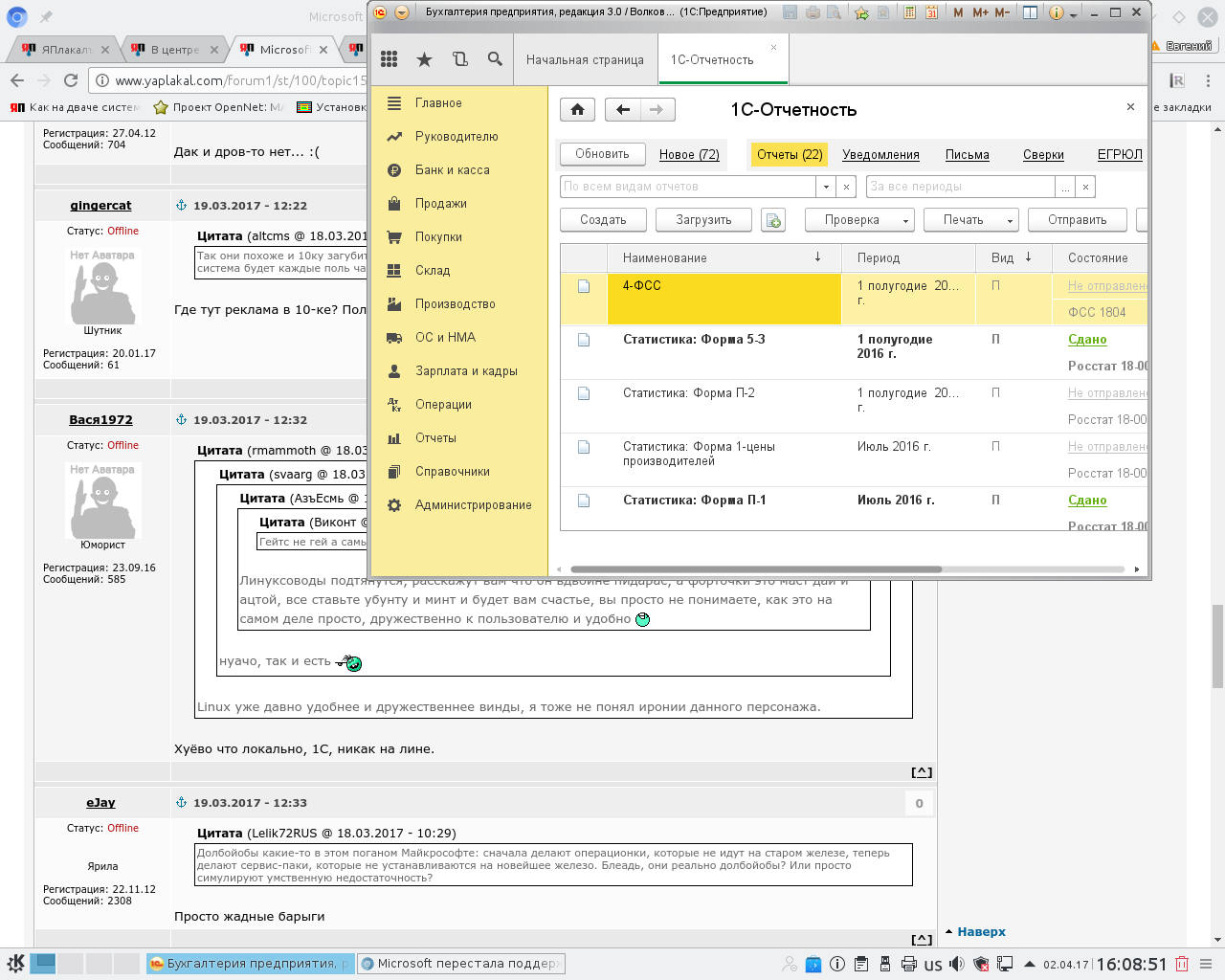Click the По всем видам отчетов field
Viewport: 1225px width, 980px height.
point(688,187)
